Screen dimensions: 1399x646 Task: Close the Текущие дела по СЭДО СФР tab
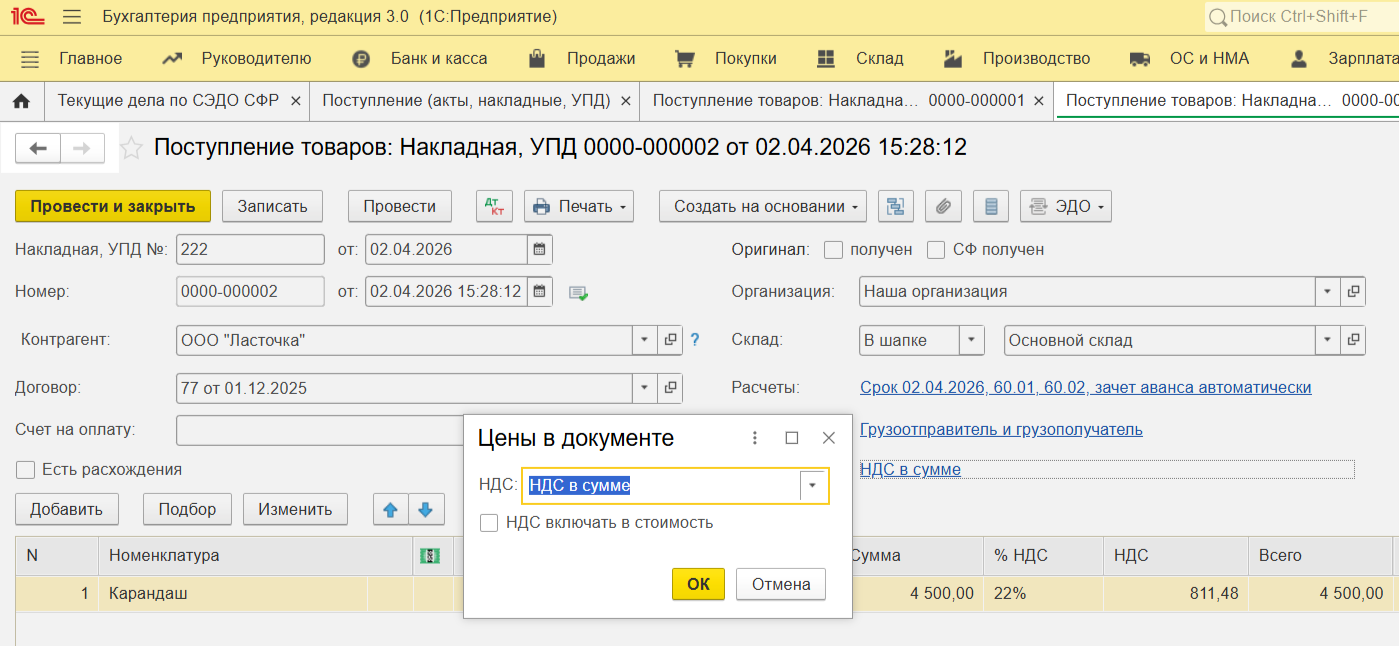click(295, 101)
